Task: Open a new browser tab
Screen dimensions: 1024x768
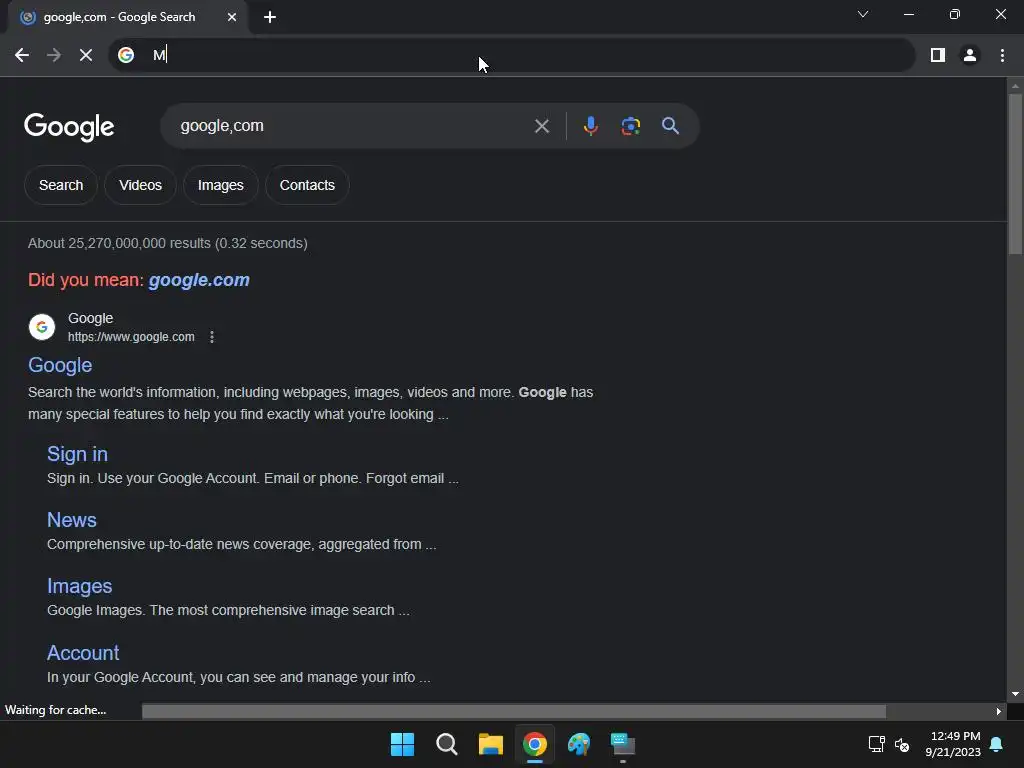Action: [270, 17]
